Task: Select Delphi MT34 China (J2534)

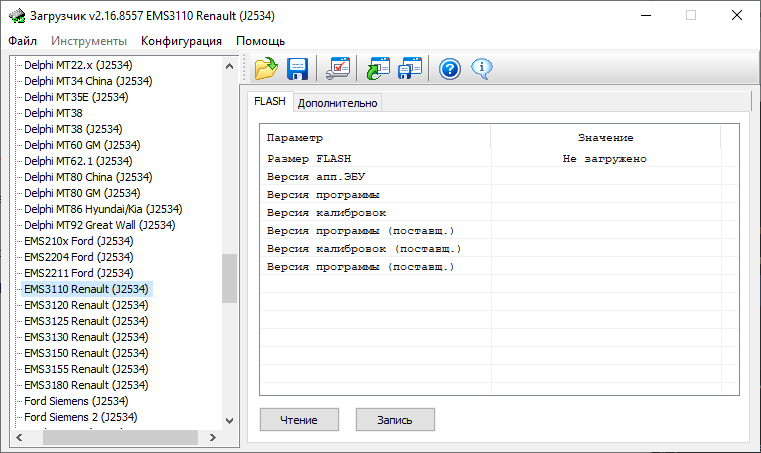Action: (88, 81)
